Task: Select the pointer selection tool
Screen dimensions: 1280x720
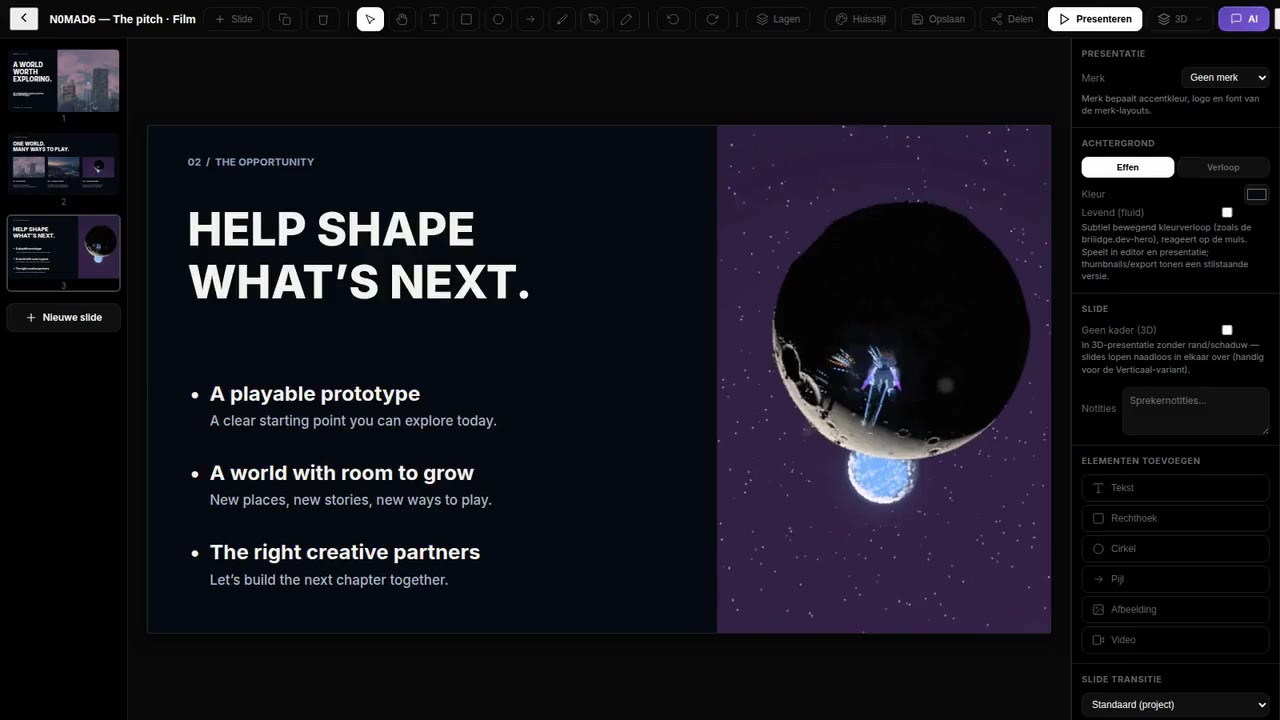Action: 370,19
